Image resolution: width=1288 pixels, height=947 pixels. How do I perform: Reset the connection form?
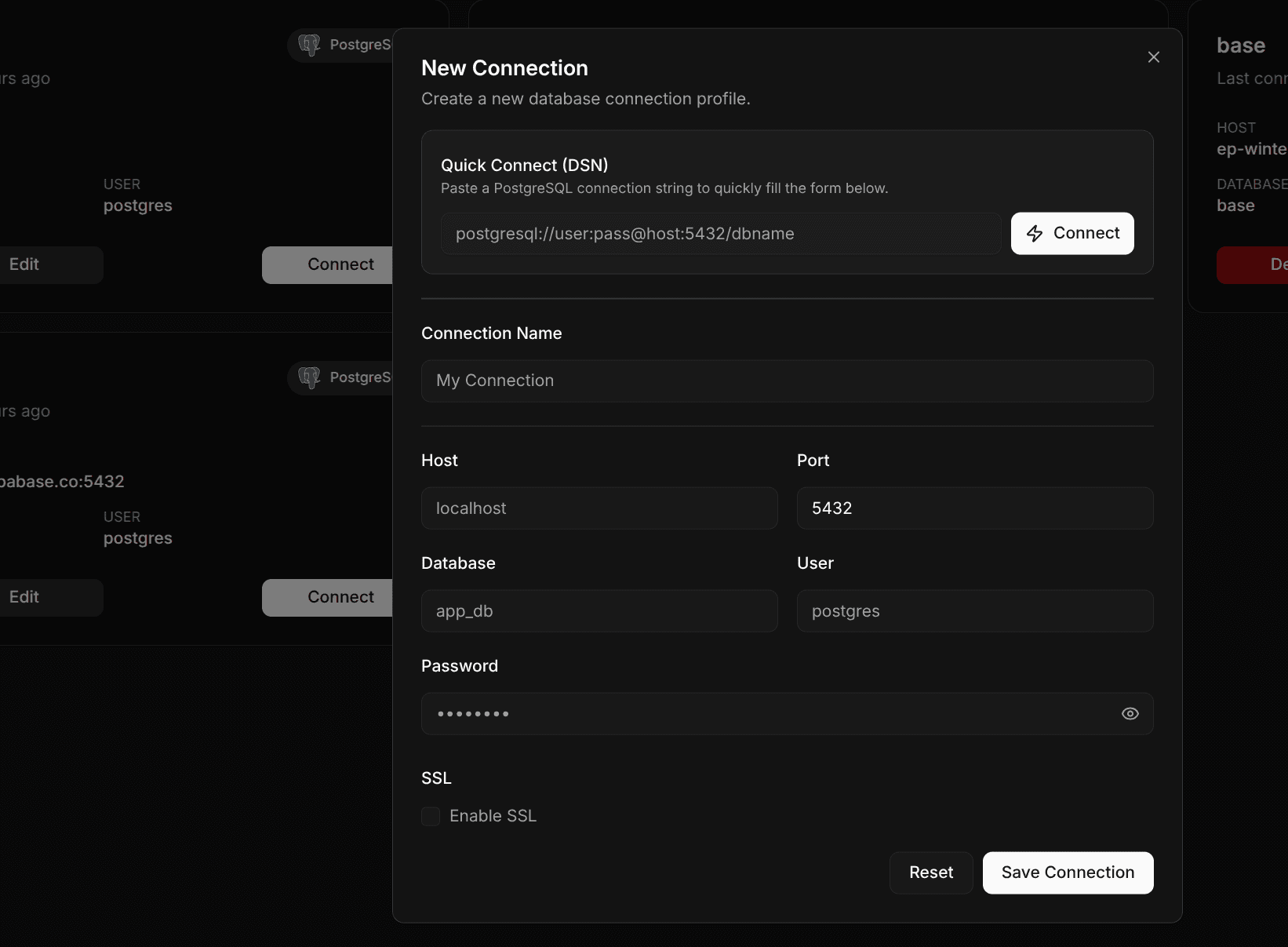[930, 872]
